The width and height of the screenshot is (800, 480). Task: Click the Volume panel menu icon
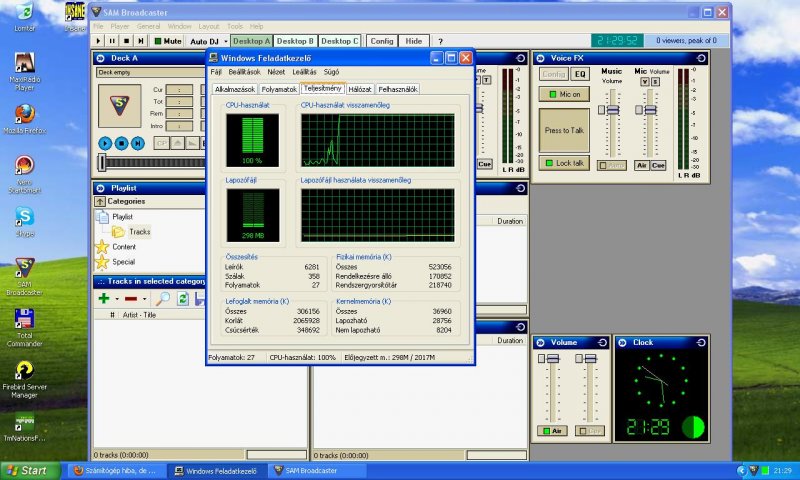point(540,343)
